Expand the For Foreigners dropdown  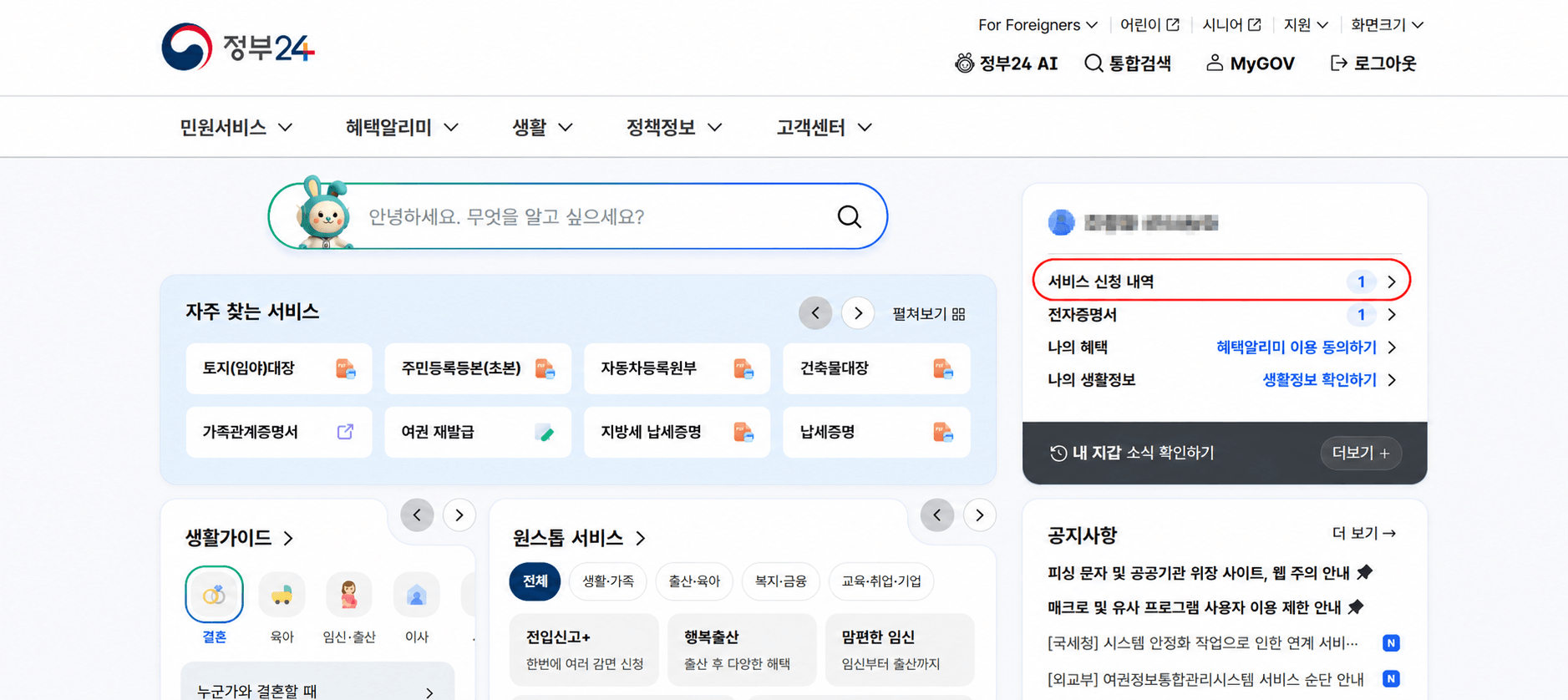tap(1038, 25)
